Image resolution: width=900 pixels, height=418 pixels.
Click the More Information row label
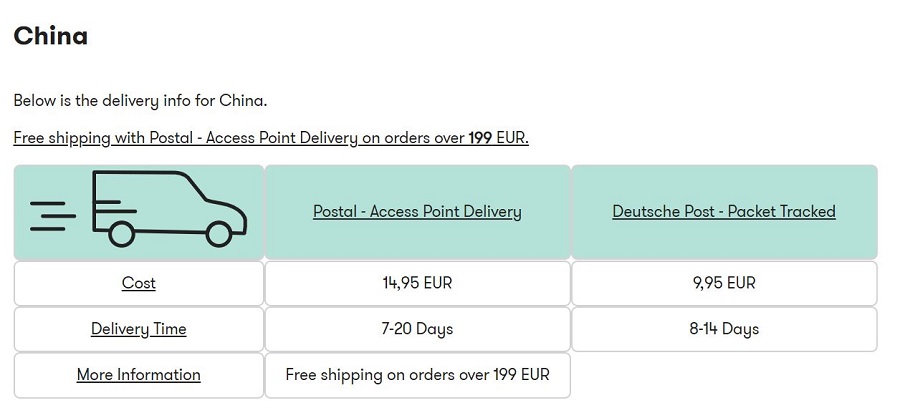(139, 375)
